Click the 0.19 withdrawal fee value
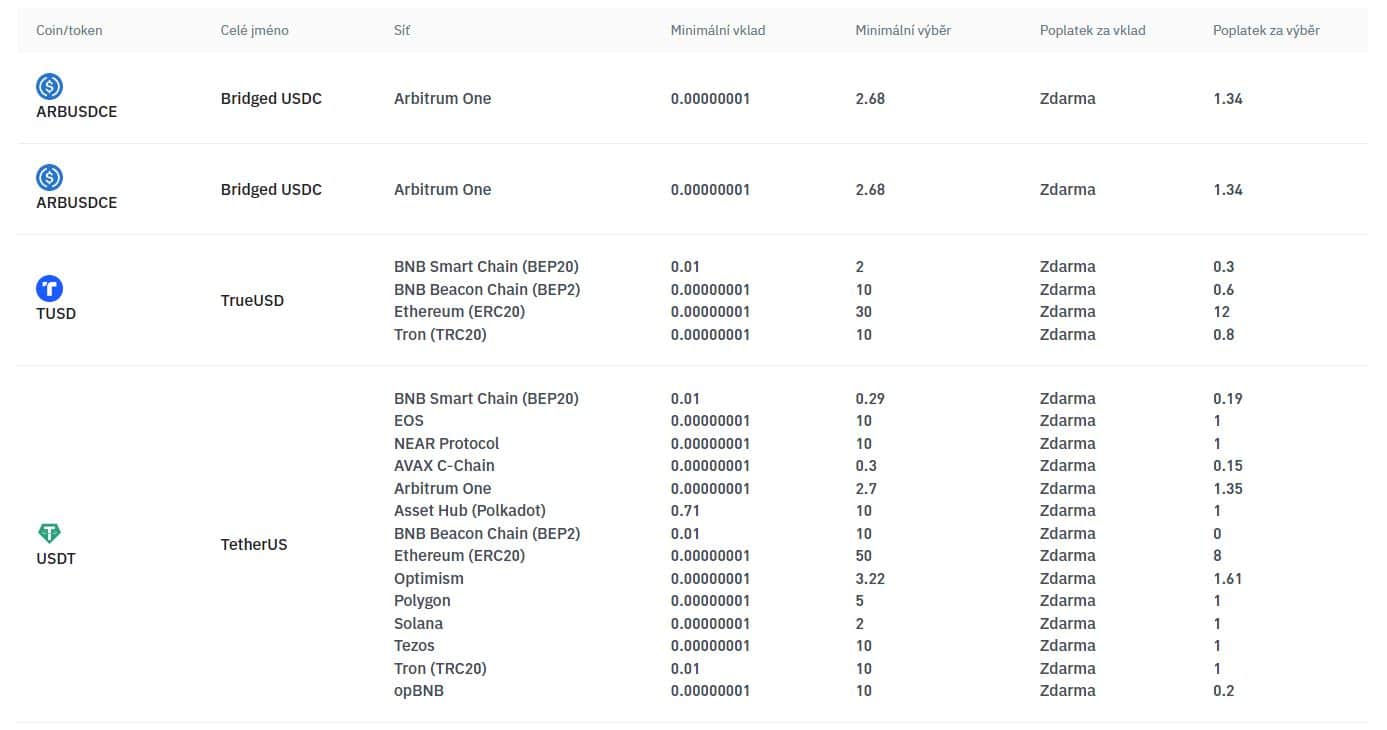Viewport: 1387px width, 730px height. pos(1228,398)
